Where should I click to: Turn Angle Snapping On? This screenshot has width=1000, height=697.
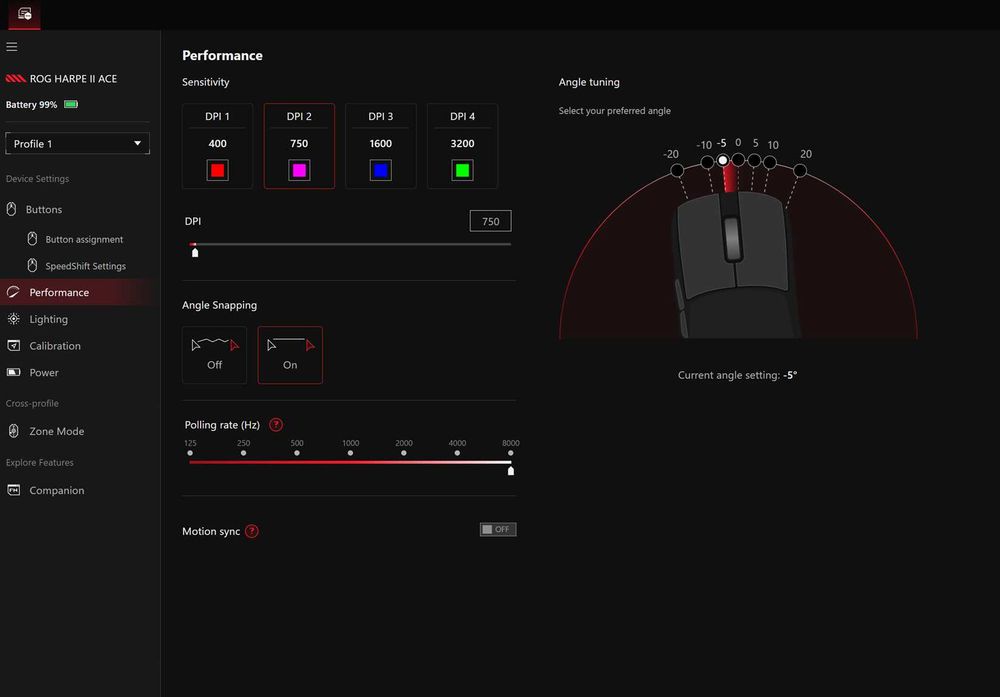pyautogui.click(x=290, y=355)
